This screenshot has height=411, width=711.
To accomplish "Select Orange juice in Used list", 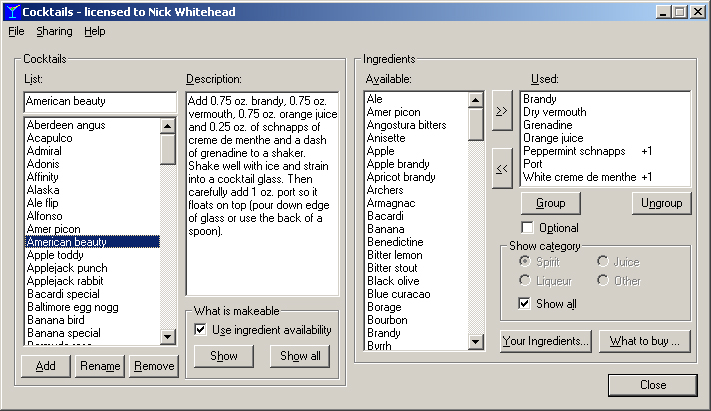I will coord(605,138).
